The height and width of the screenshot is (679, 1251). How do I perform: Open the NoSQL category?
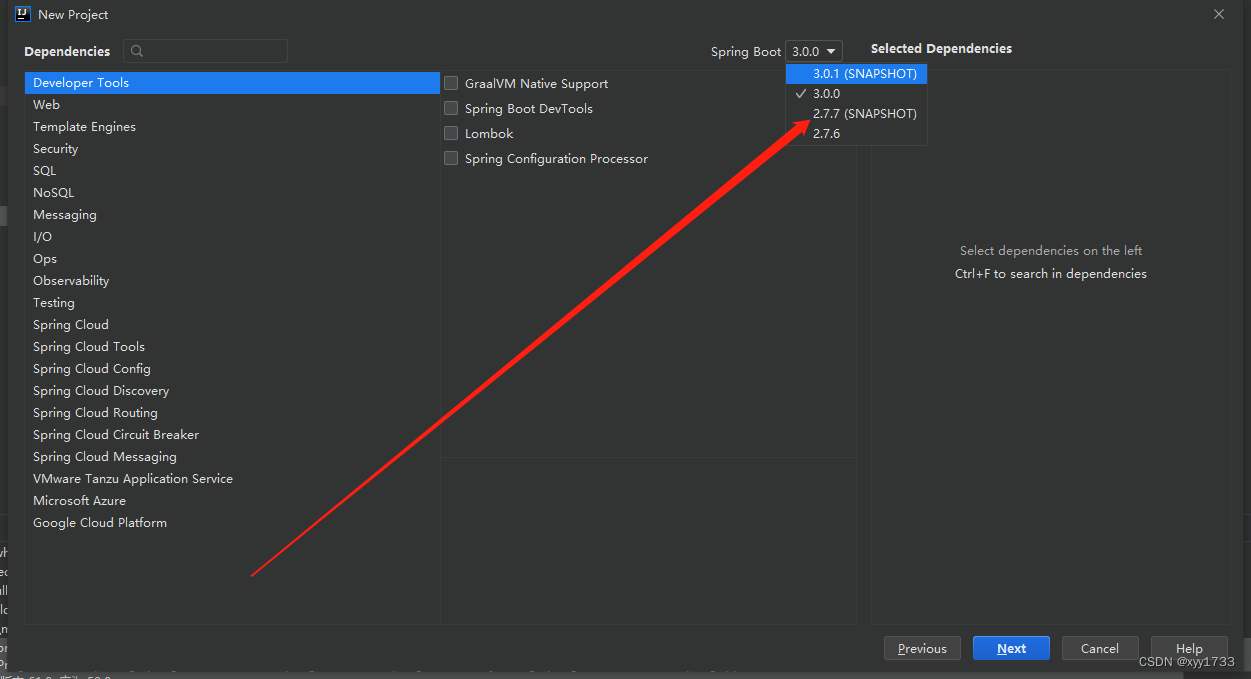point(232,193)
